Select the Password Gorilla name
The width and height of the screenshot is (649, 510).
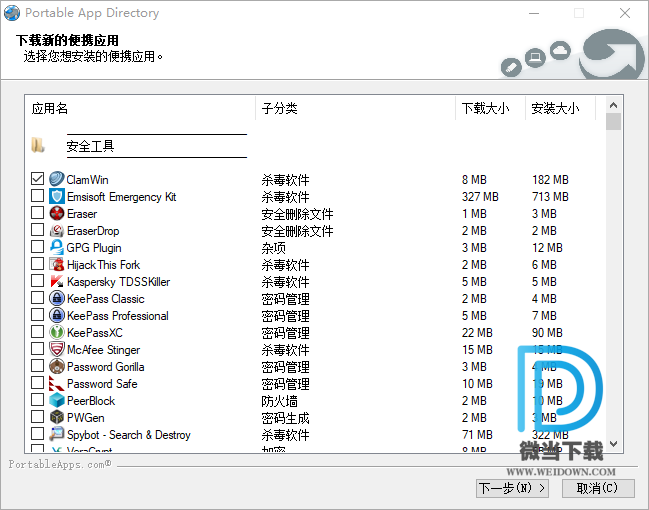point(106,366)
